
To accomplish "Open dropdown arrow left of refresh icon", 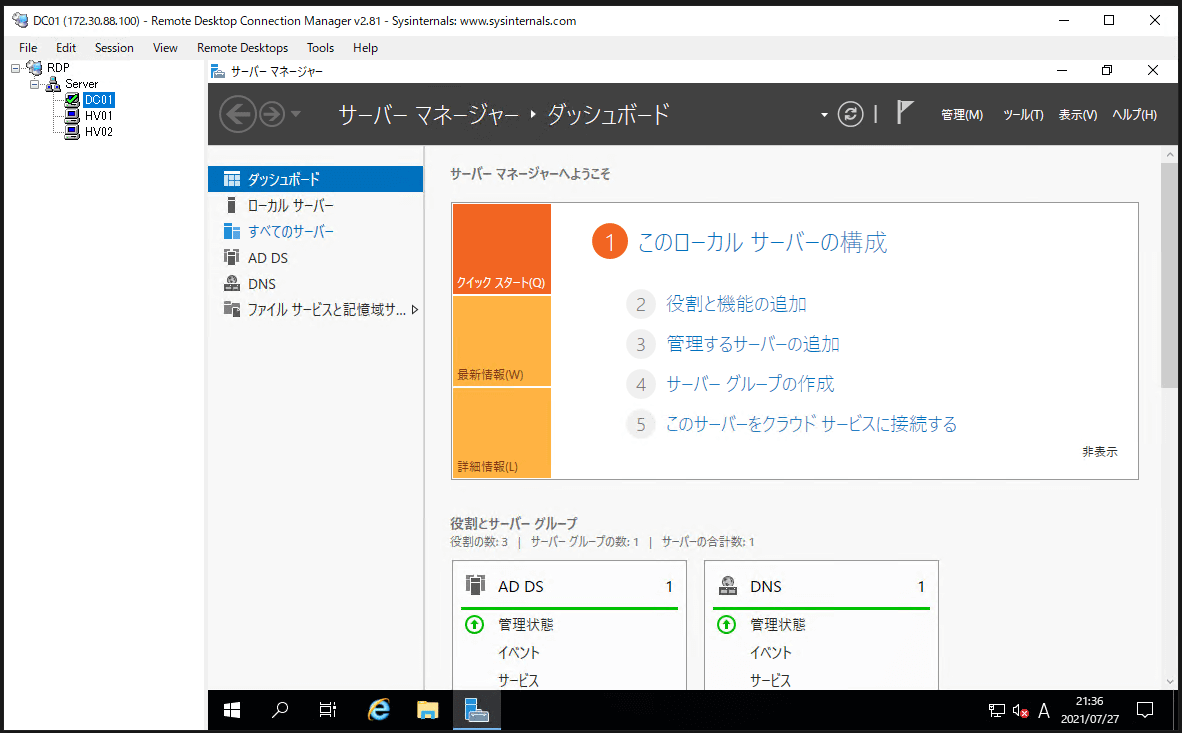I will click(x=824, y=115).
